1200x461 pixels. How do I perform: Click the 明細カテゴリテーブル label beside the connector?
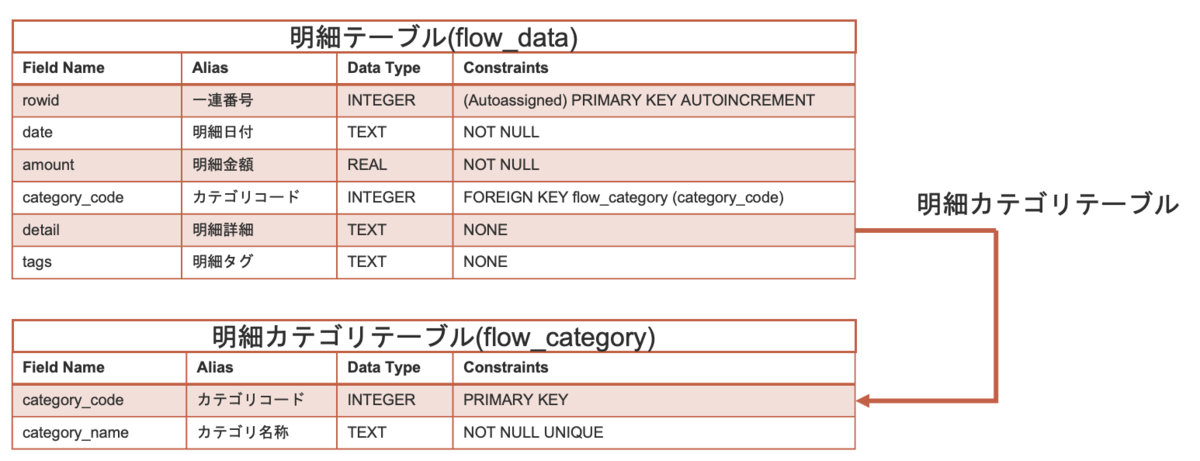click(x=1048, y=205)
